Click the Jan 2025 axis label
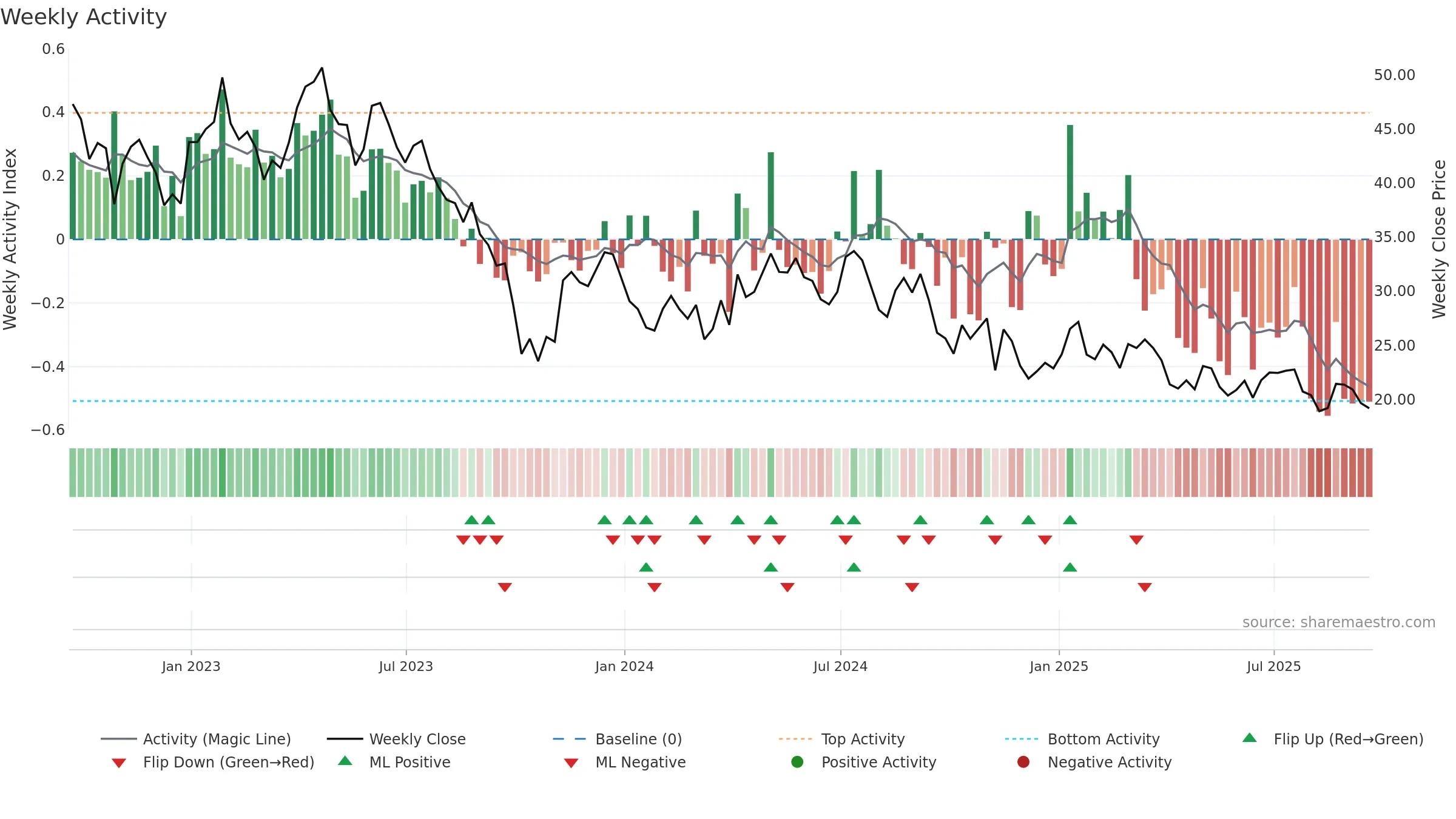 pos(1059,666)
